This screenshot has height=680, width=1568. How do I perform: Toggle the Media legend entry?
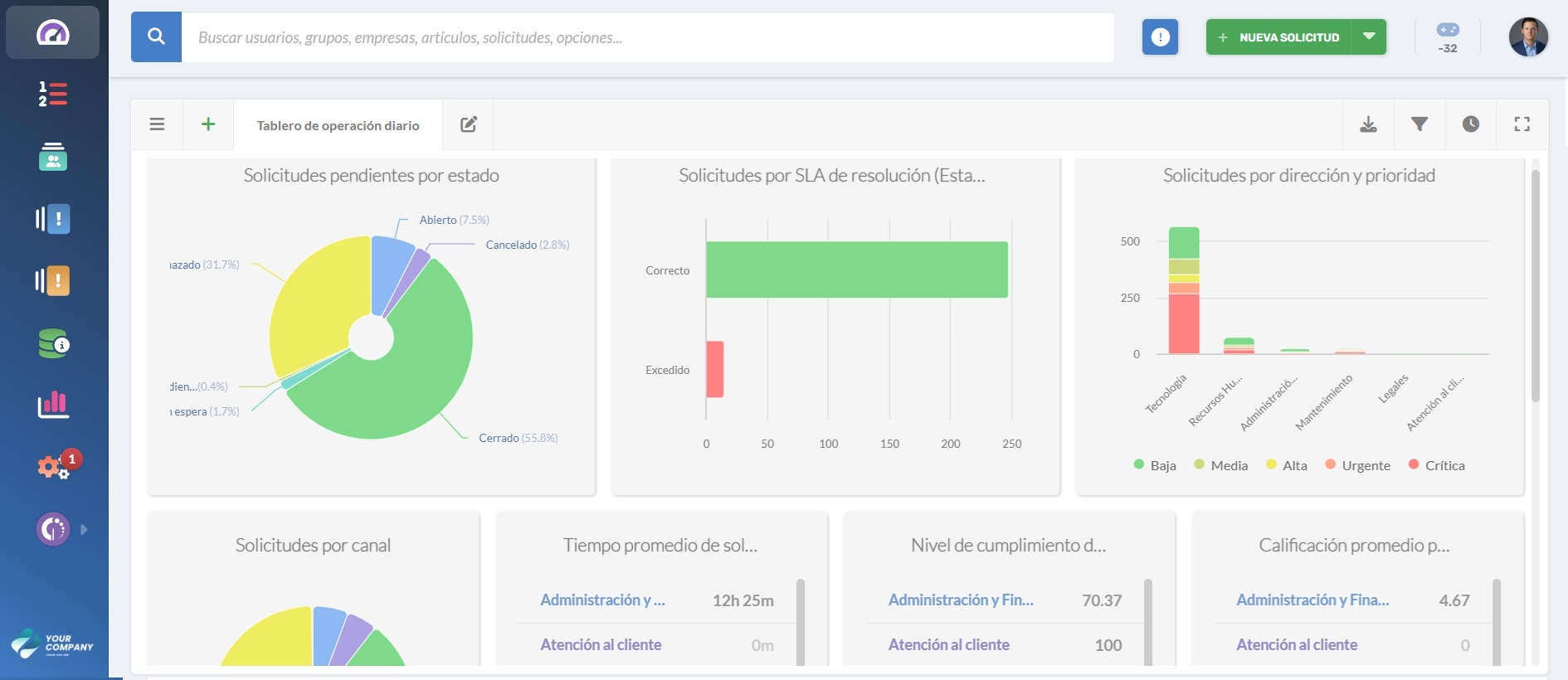tap(1220, 465)
